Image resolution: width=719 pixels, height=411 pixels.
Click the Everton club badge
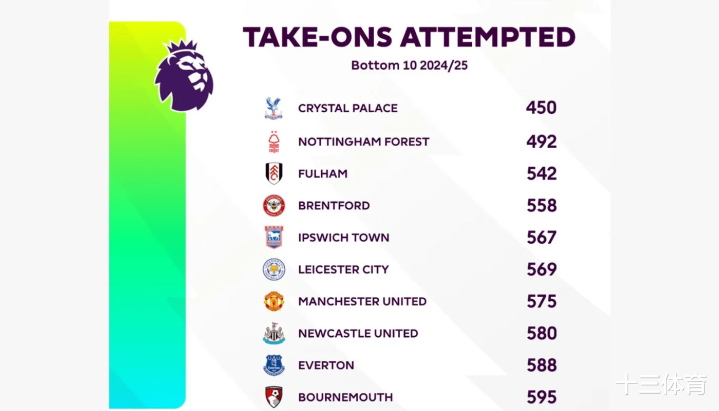(x=274, y=365)
